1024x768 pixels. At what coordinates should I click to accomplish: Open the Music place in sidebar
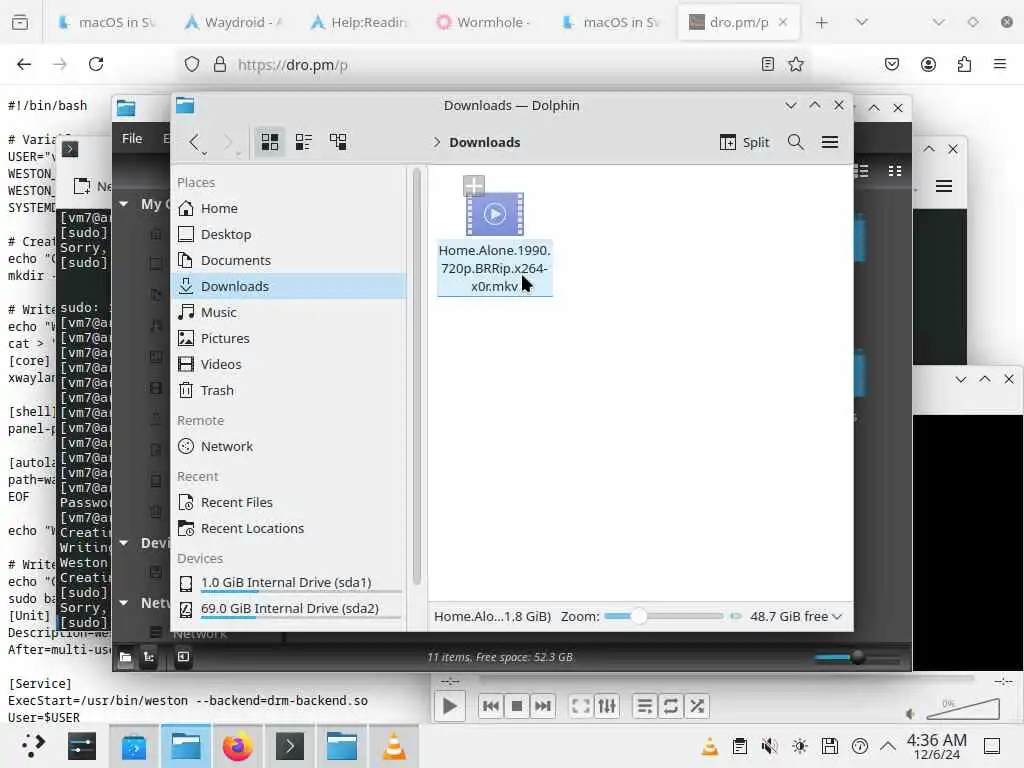(x=291, y=312)
